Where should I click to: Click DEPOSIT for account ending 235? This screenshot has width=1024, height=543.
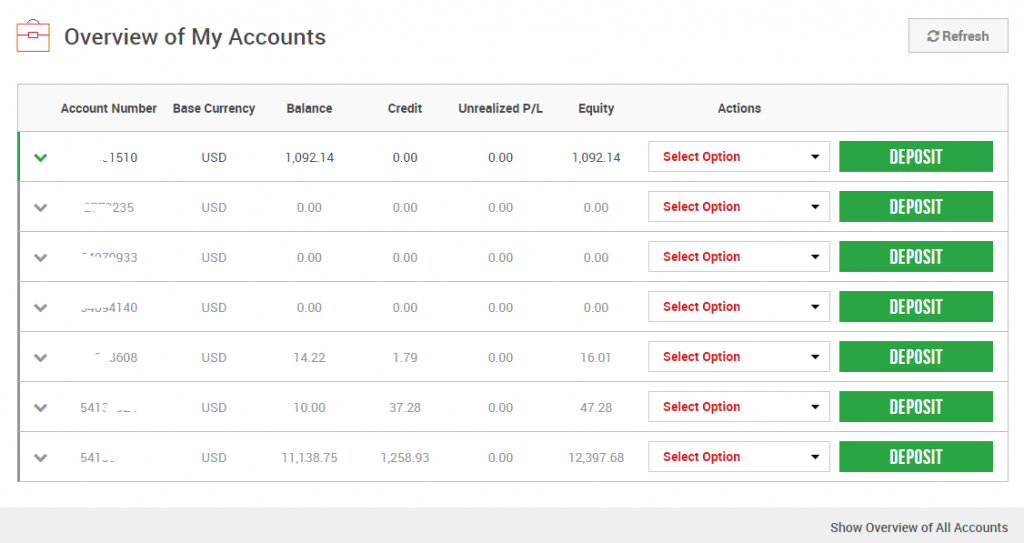(x=916, y=206)
